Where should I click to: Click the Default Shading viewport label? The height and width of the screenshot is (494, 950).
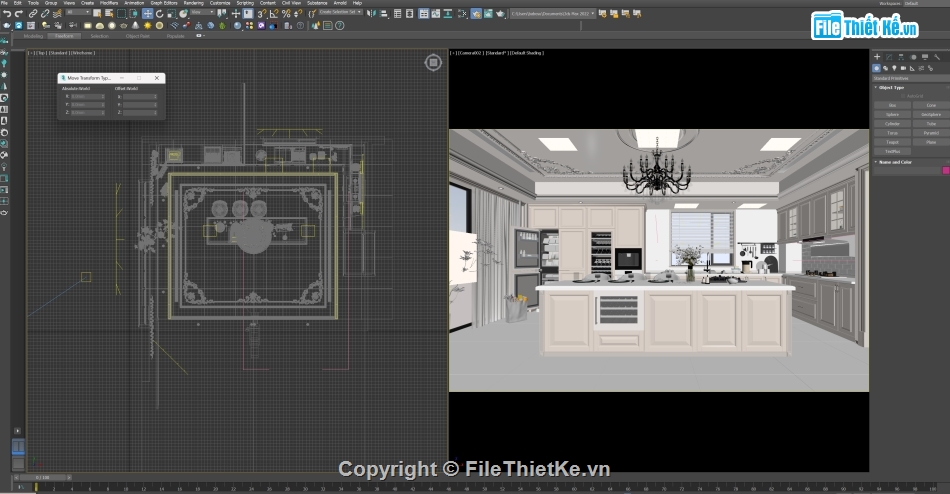(x=526, y=53)
